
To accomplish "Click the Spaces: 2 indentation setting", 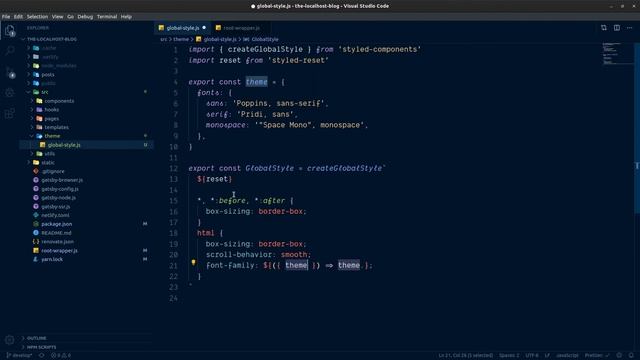I will tap(509, 356).
